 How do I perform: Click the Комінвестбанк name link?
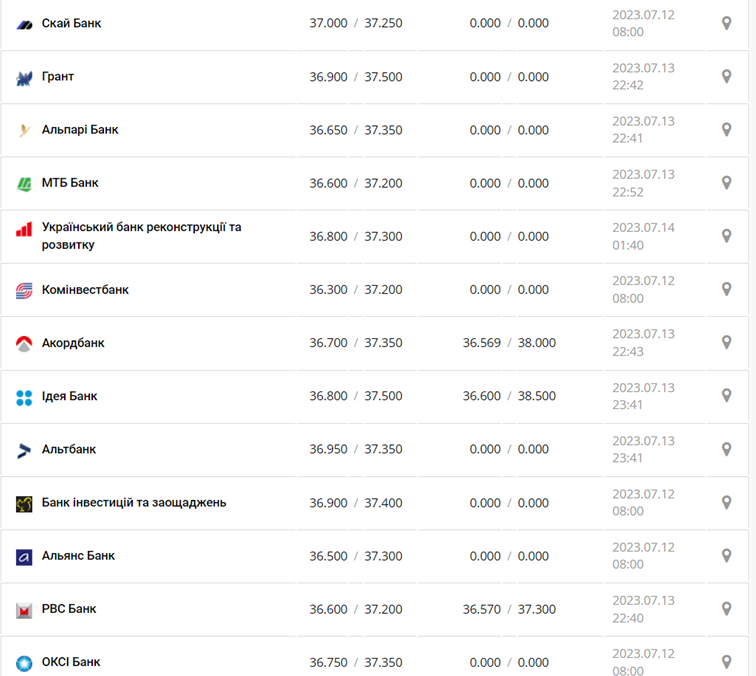[x=85, y=290]
